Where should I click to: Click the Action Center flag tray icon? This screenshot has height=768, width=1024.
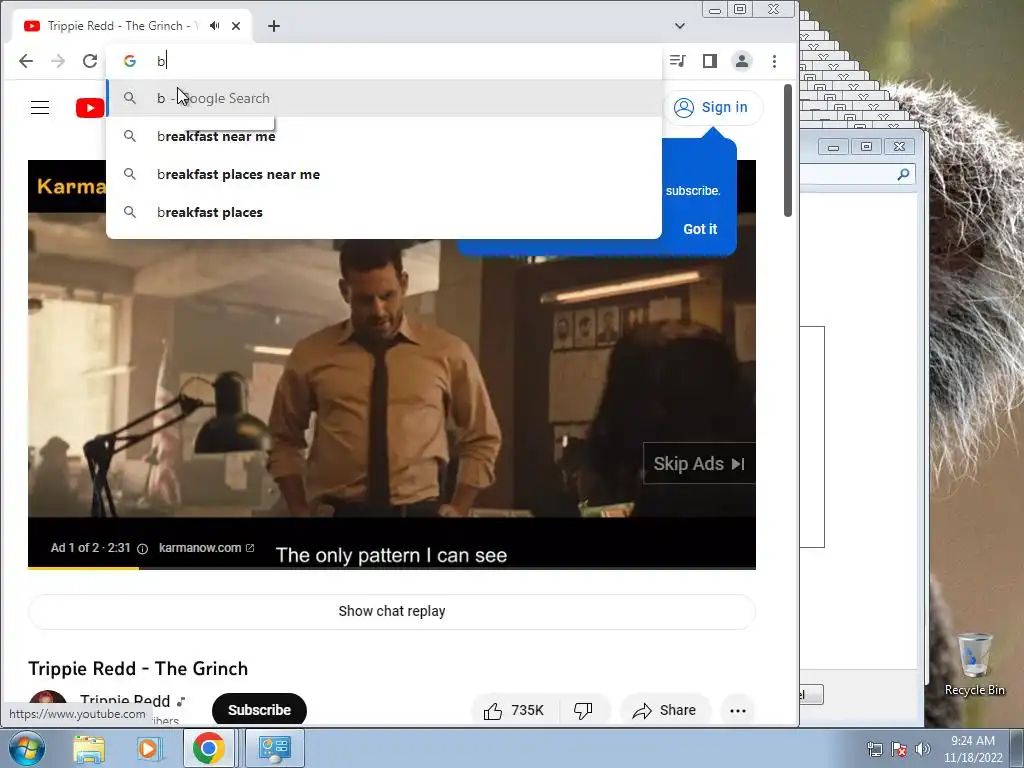pyautogui.click(x=899, y=748)
